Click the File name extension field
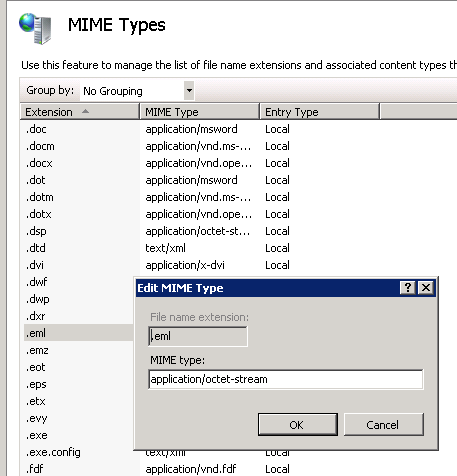Image resolution: width=457 pixels, height=476 pixels. (198, 336)
